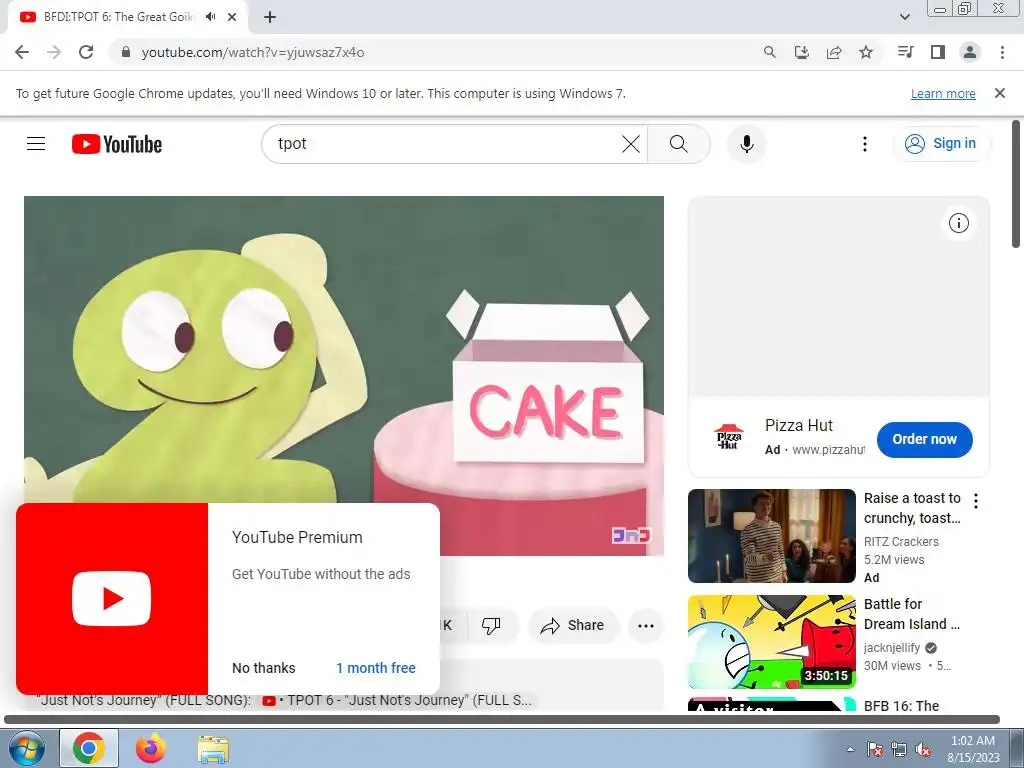This screenshot has height=768, width=1024.
Task: Sign in to YouTube
Action: pos(941,144)
